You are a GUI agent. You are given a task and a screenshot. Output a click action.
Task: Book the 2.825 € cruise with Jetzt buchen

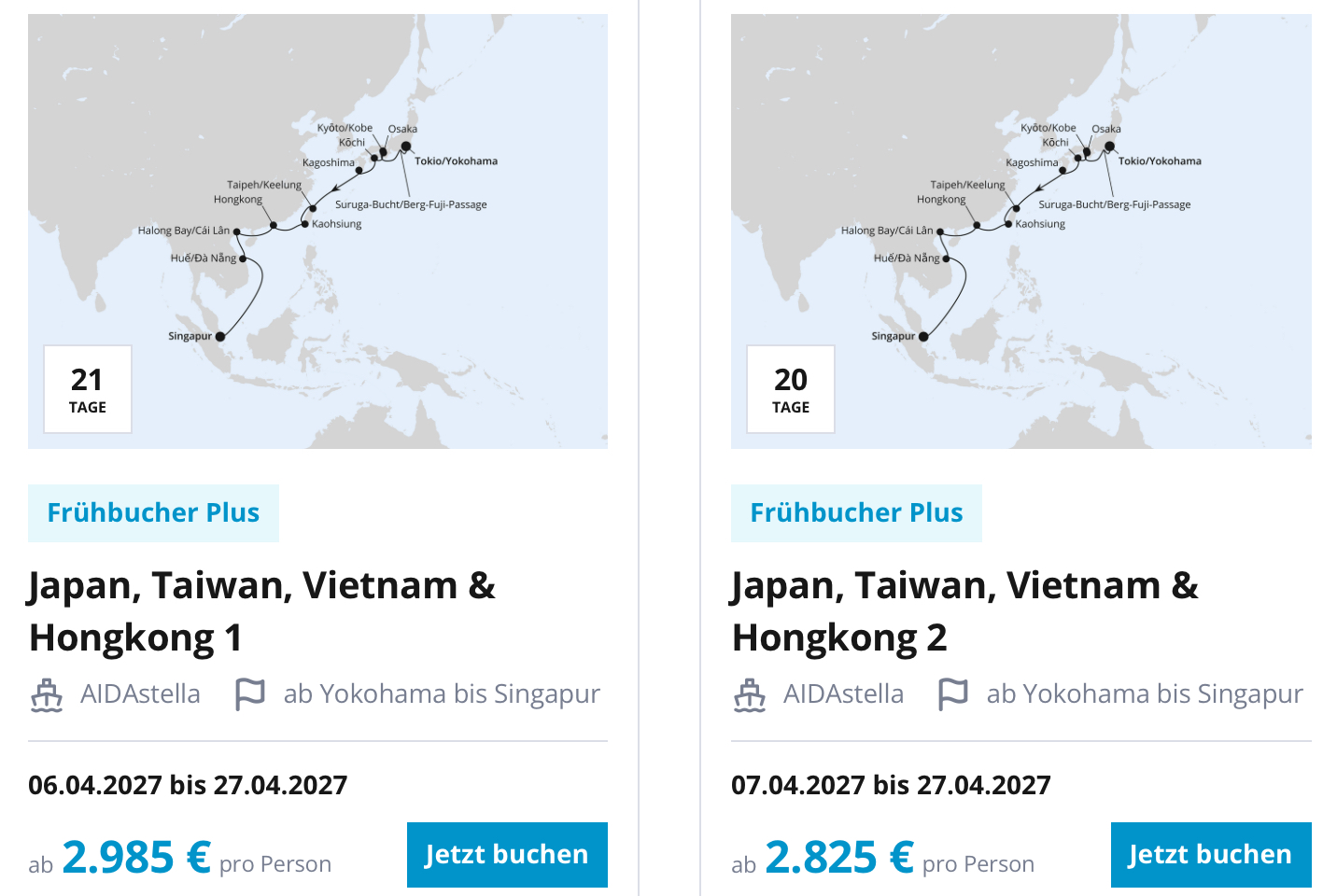1210,854
